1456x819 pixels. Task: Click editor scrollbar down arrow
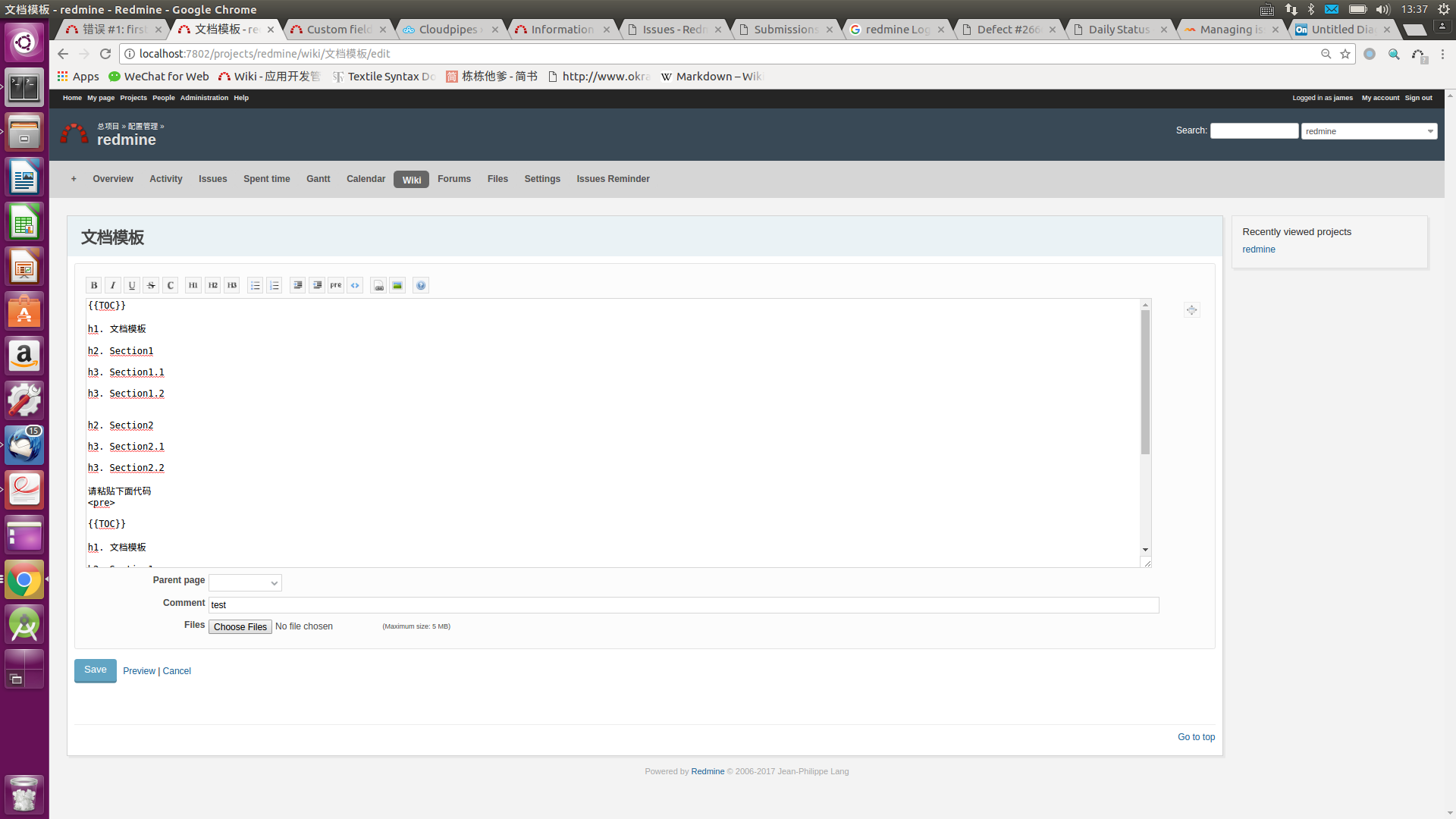[x=1145, y=550]
